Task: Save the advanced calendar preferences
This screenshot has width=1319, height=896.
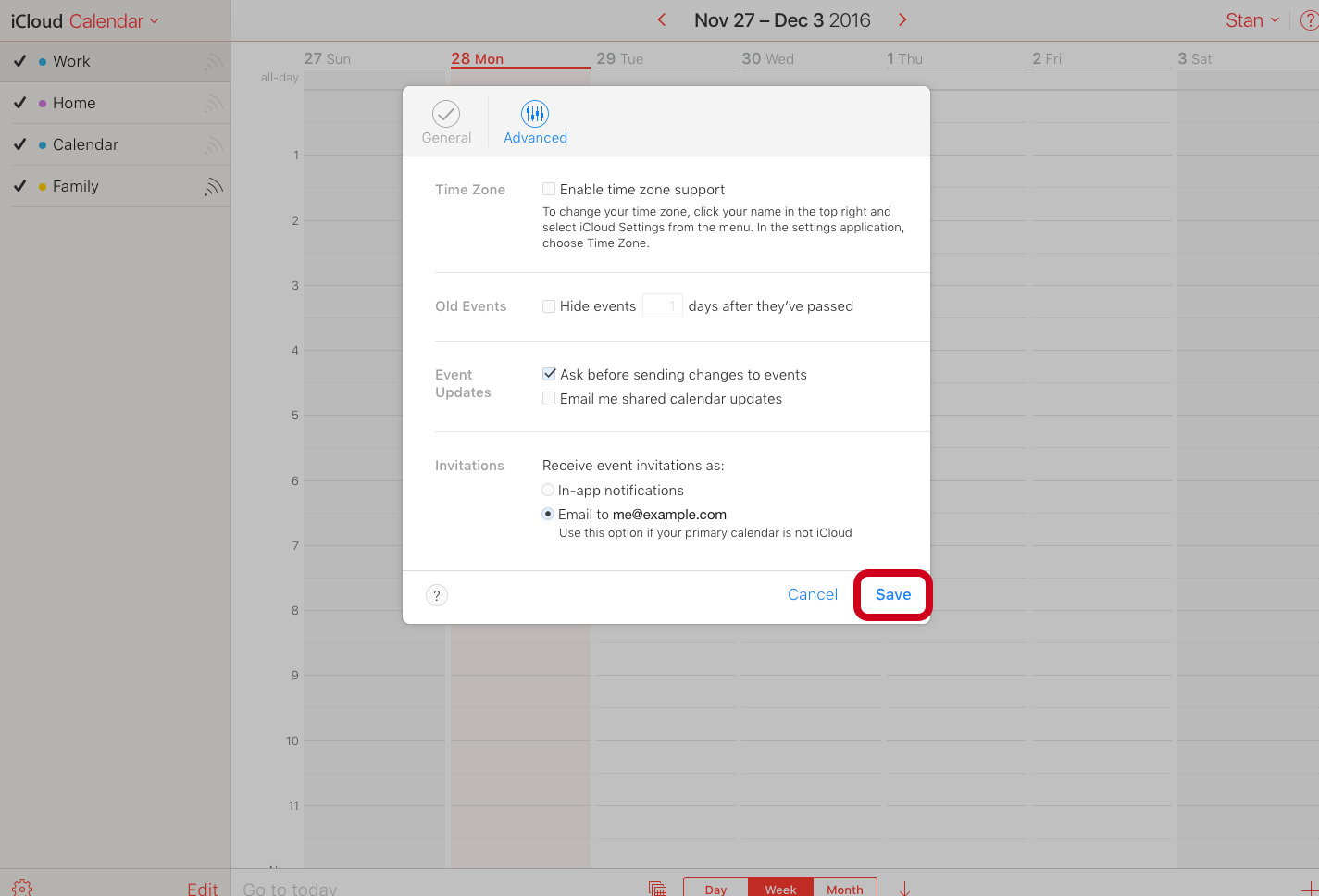Action: tap(891, 594)
